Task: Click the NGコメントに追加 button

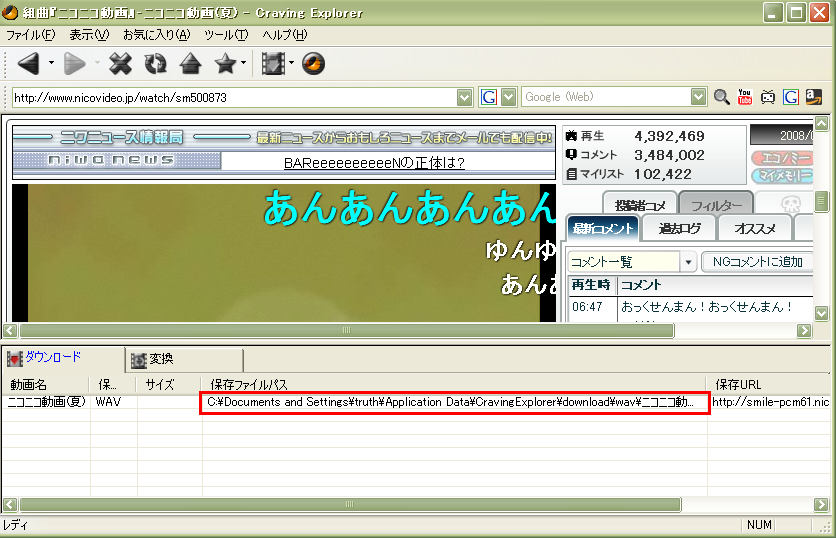Action: click(758, 262)
